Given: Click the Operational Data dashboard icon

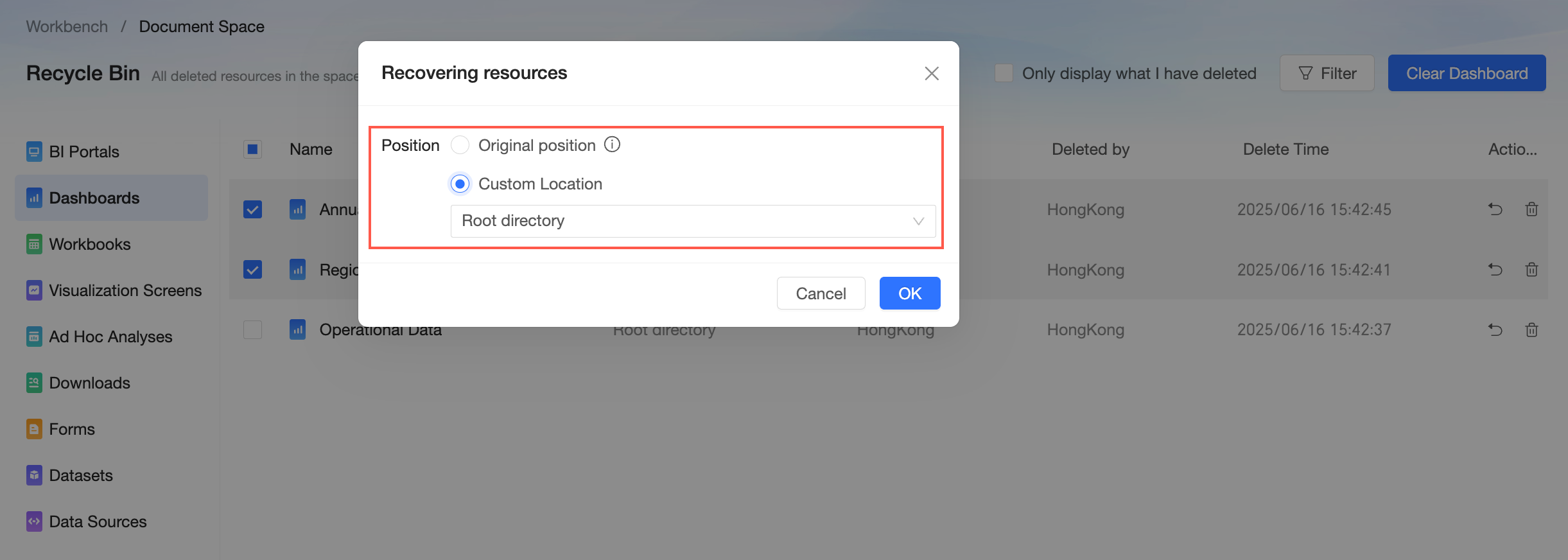Looking at the screenshot, I should tap(297, 329).
